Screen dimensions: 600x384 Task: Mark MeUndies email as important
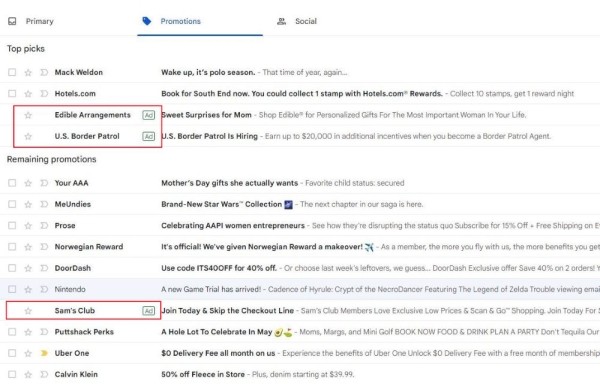[x=44, y=204]
